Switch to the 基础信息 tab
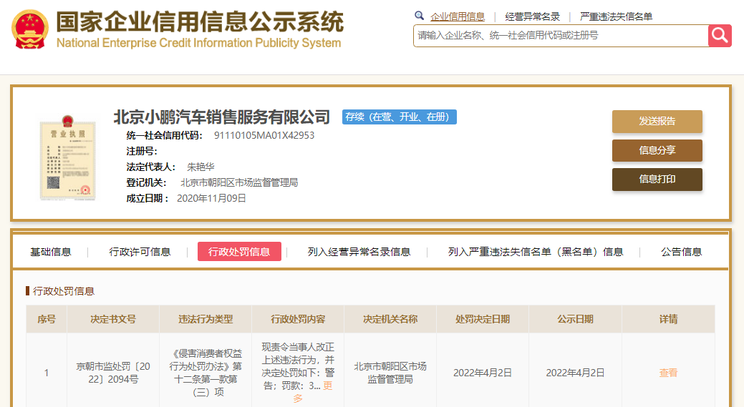744x407 pixels. (x=51, y=252)
